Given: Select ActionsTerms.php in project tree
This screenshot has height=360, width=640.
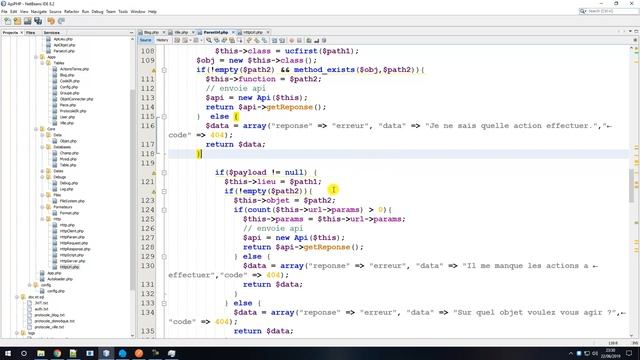Looking at the screenshot, I should pos(74,69).
